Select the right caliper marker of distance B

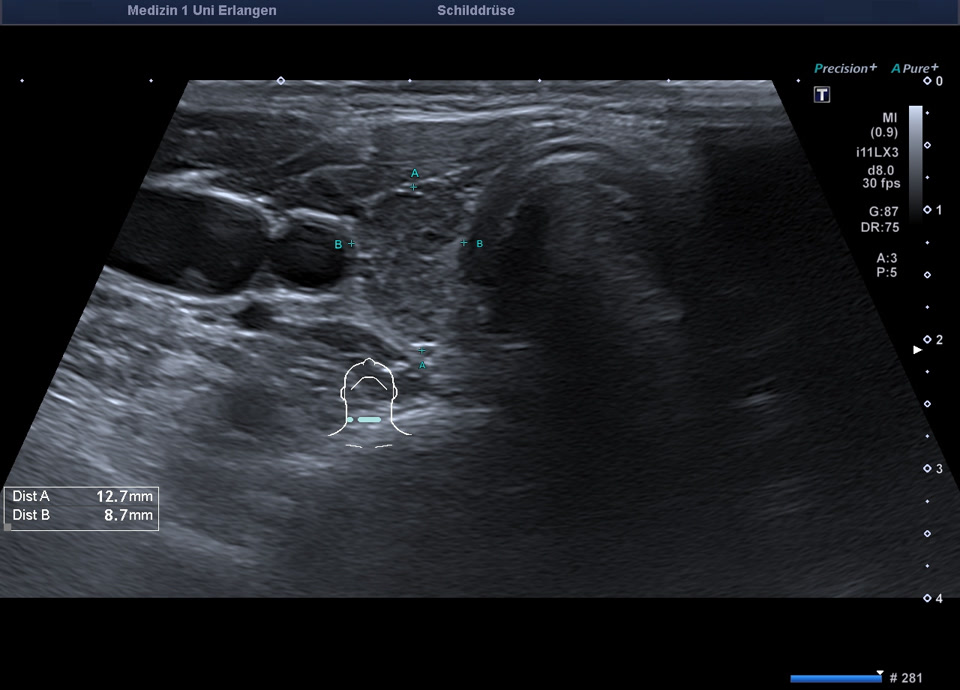(463, 243)
